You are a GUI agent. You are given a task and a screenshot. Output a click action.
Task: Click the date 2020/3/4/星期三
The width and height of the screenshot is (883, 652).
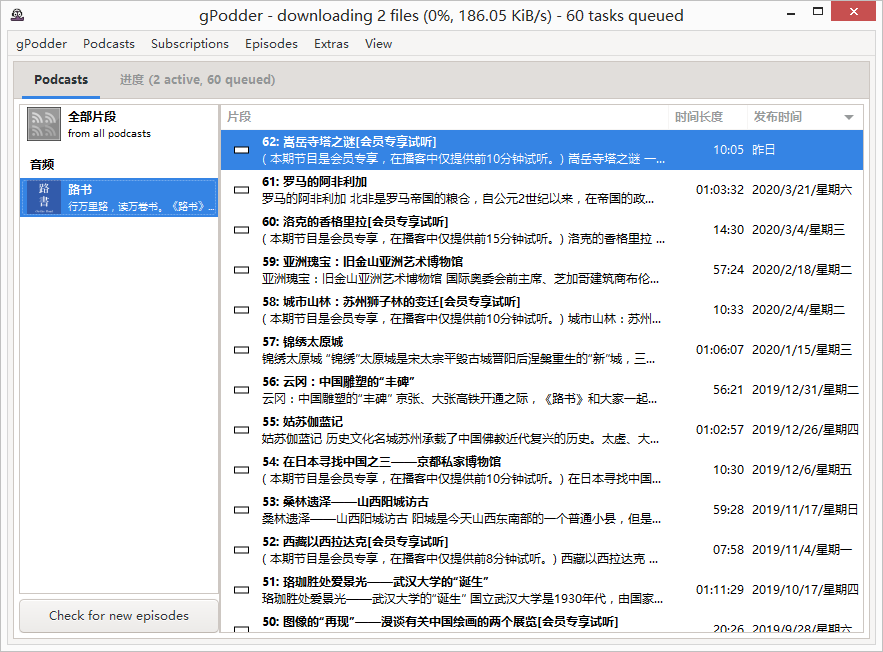[x=799, y=230]
